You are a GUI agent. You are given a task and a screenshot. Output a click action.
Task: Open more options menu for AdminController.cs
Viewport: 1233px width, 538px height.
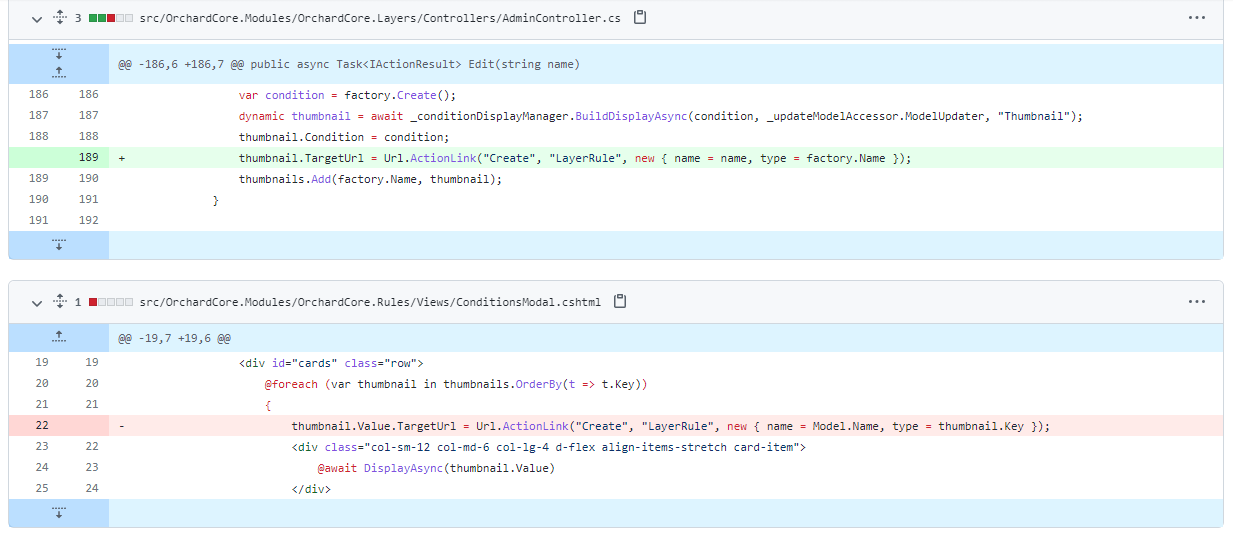[1197, 18]
